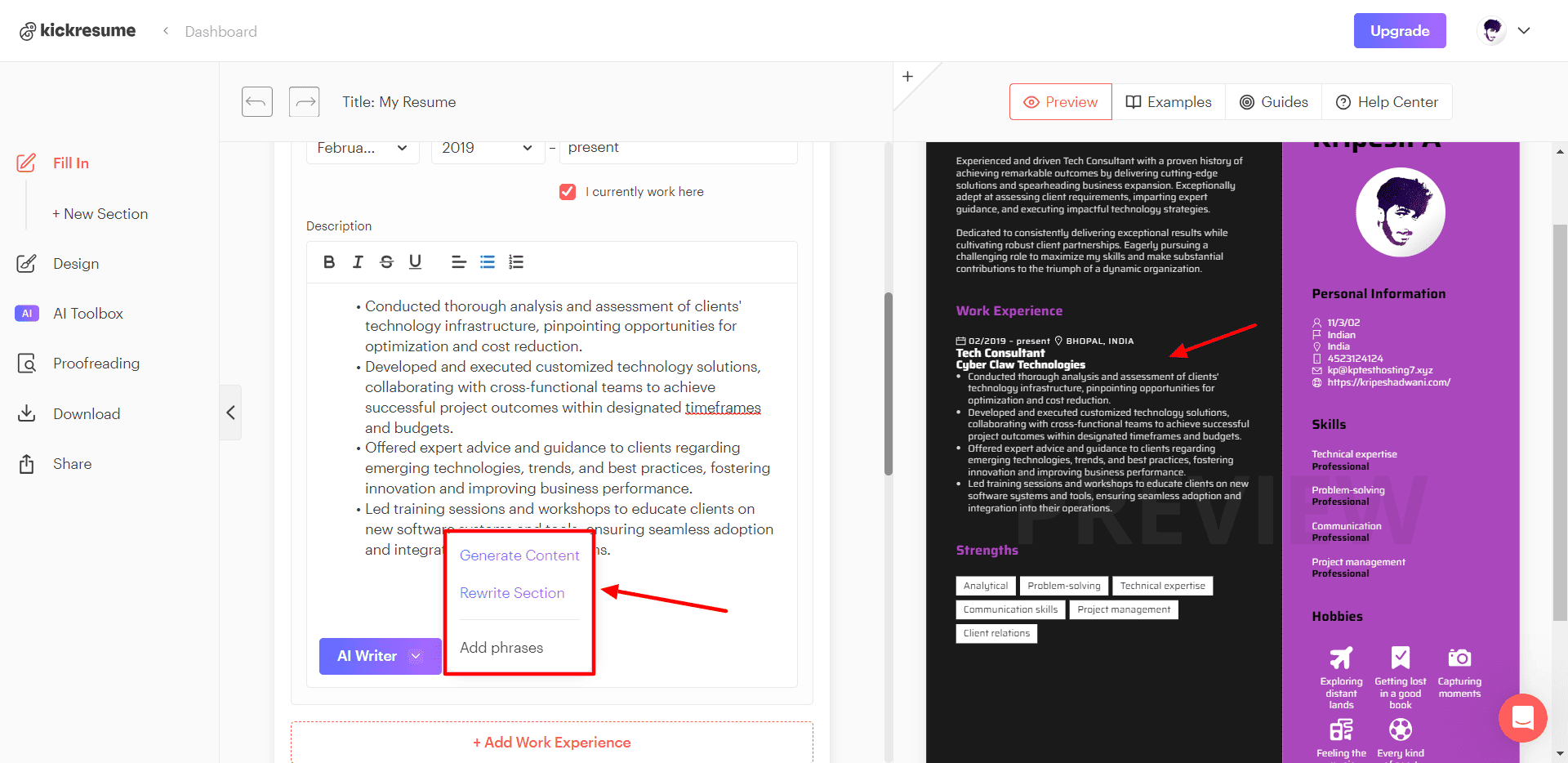1568x763 pixels.
Task: Click the Project management strength tag
Action: [x=1124, y=609]
